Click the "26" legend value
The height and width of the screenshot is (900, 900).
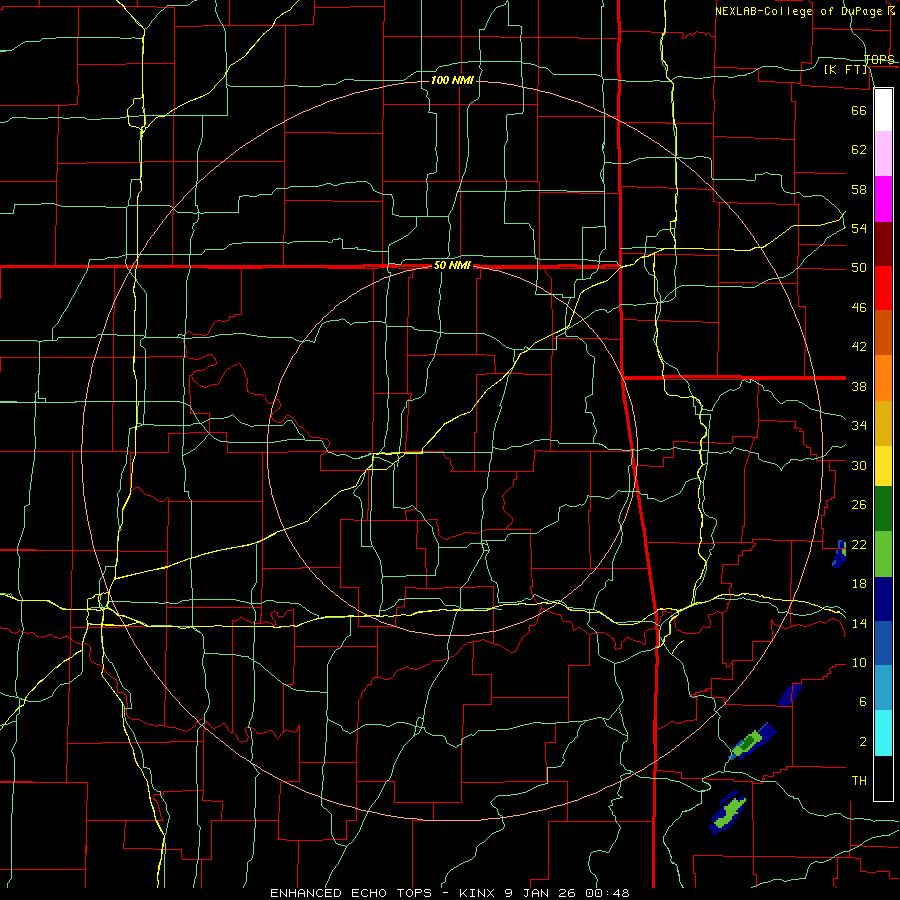[859, 505]
